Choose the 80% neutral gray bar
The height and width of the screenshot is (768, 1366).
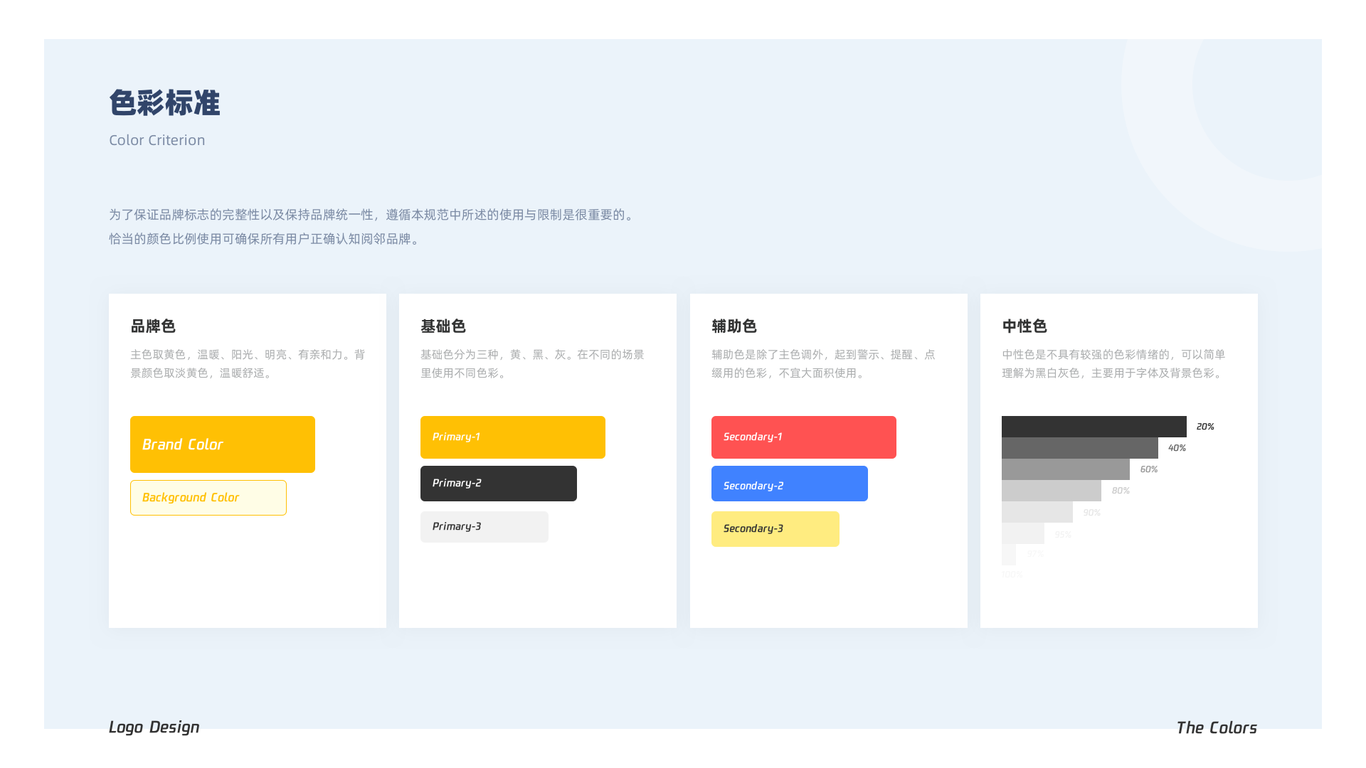tap(1051, 491)
